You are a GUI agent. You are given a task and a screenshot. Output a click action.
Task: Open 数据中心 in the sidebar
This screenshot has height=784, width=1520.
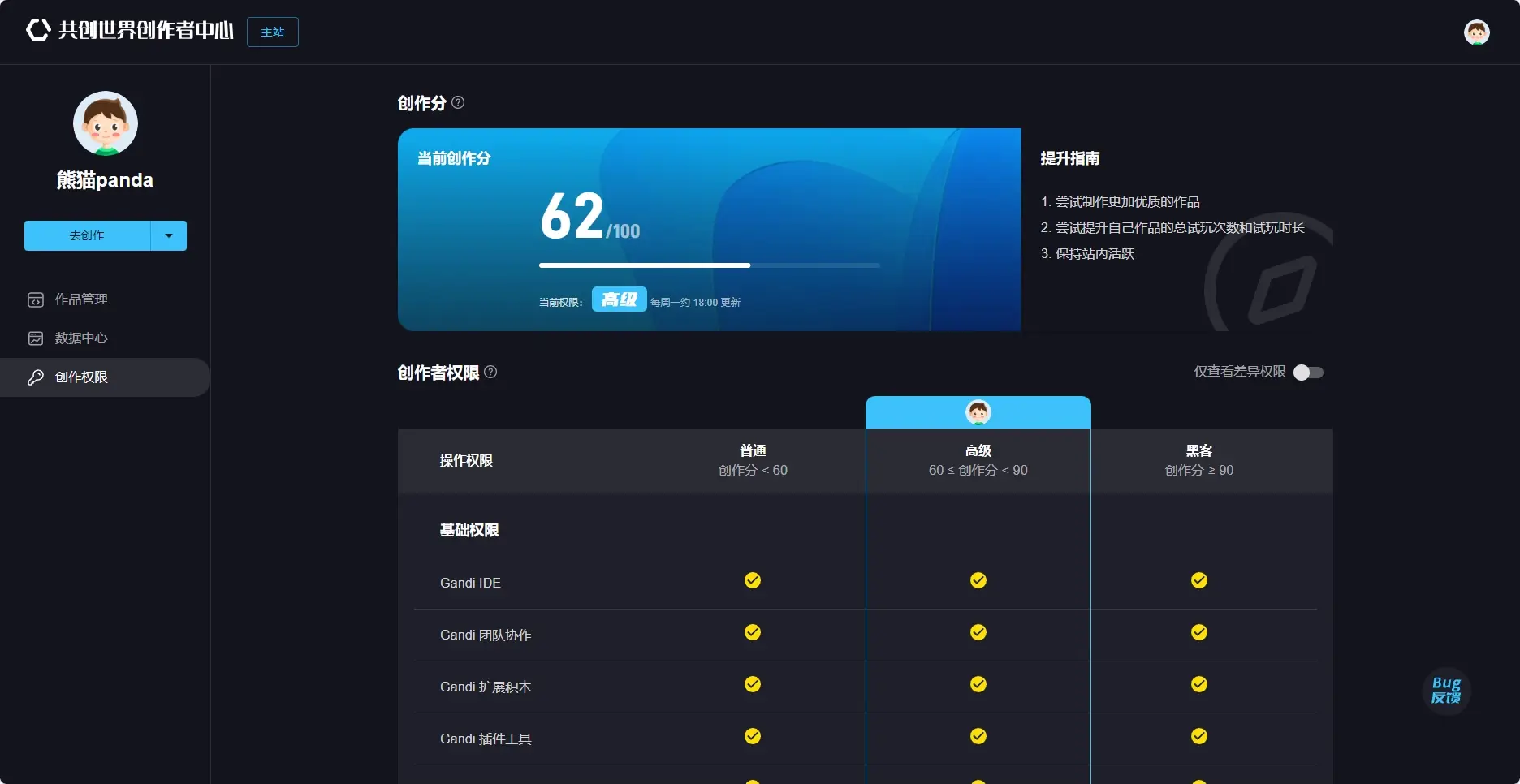point(106,338)
